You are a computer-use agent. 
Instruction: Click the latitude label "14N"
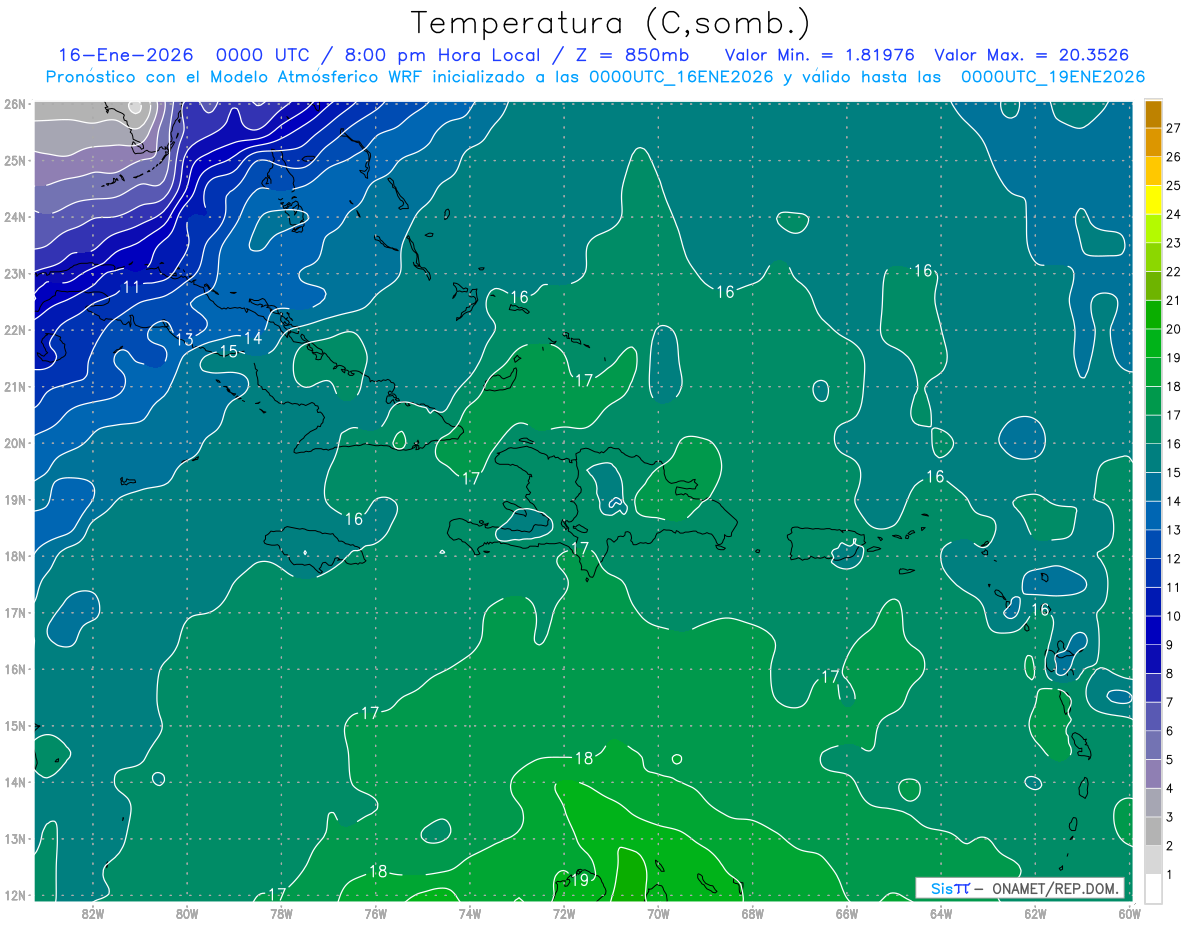tap(14, 782)
